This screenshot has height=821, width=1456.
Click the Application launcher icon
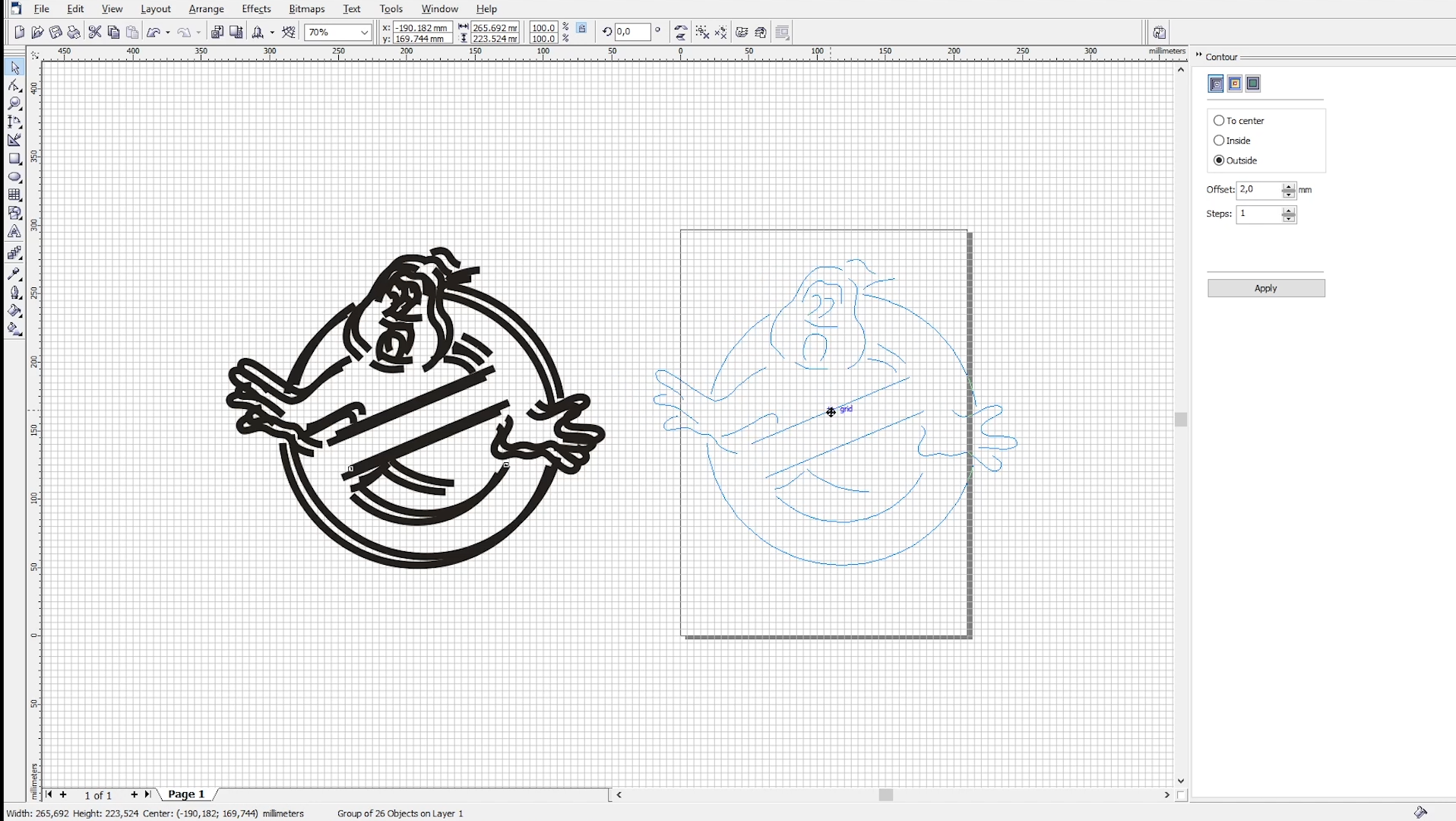258,32
